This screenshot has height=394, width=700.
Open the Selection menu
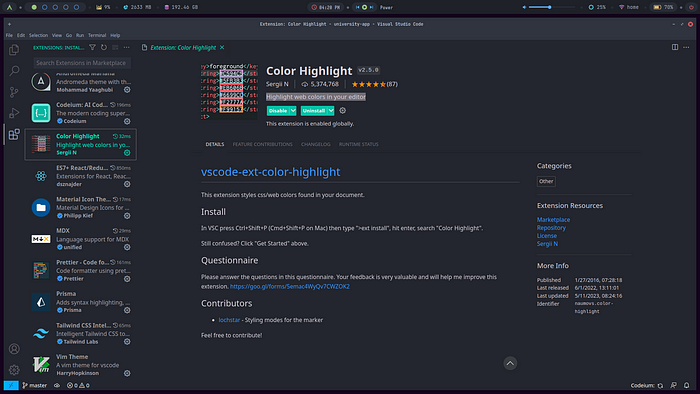click(x=38, y=35)
